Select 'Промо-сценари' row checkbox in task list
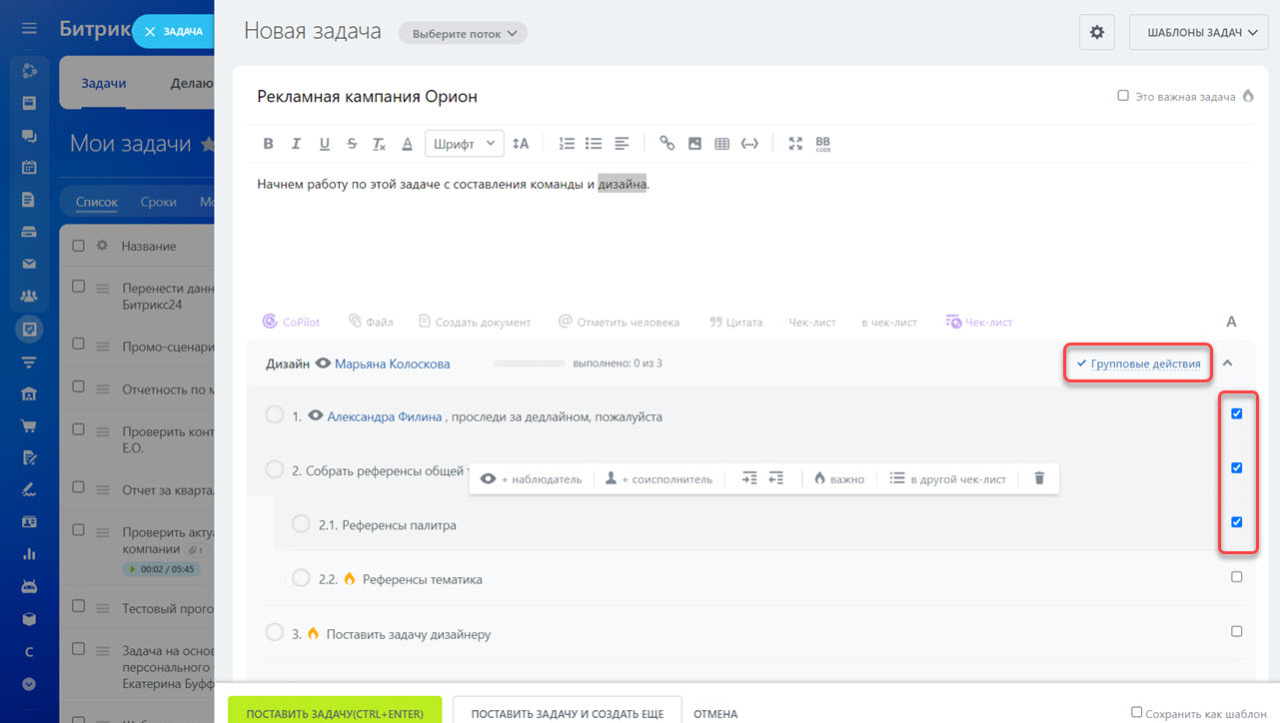Image resolution: width=1280 pixels, height=723 pixels. 79,344
